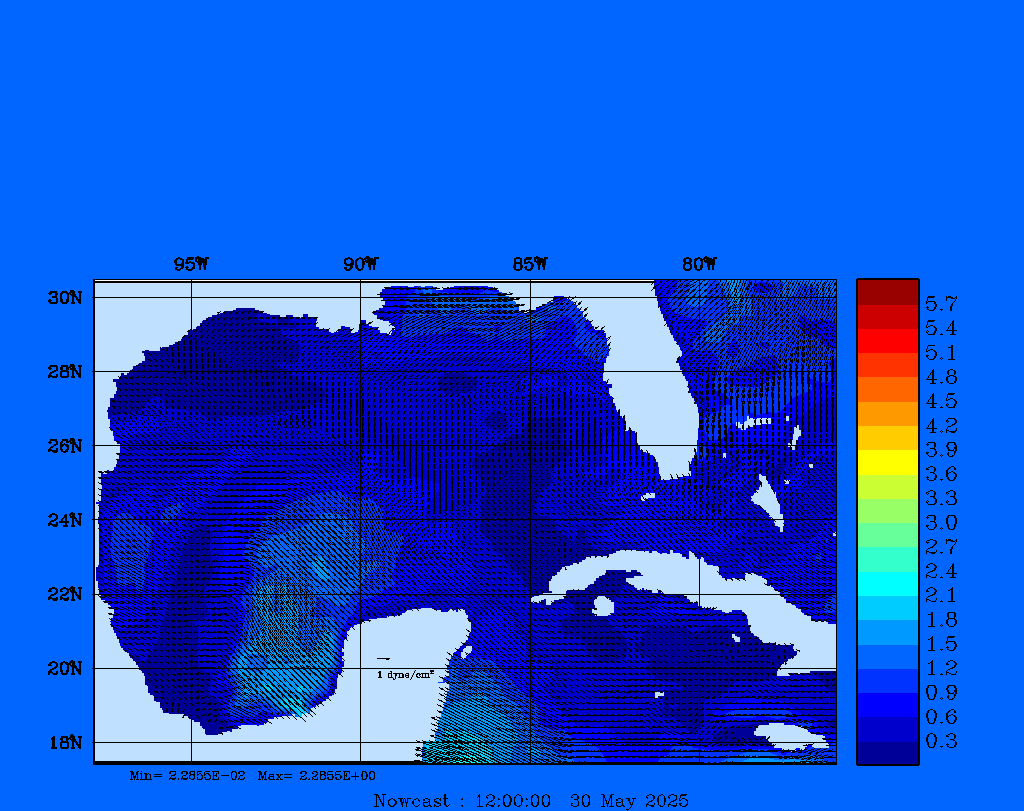Image resolution: width=1024 pixels, height=811 pixels.
Task: Click the 95W longitude label
Action: (191, 264)
